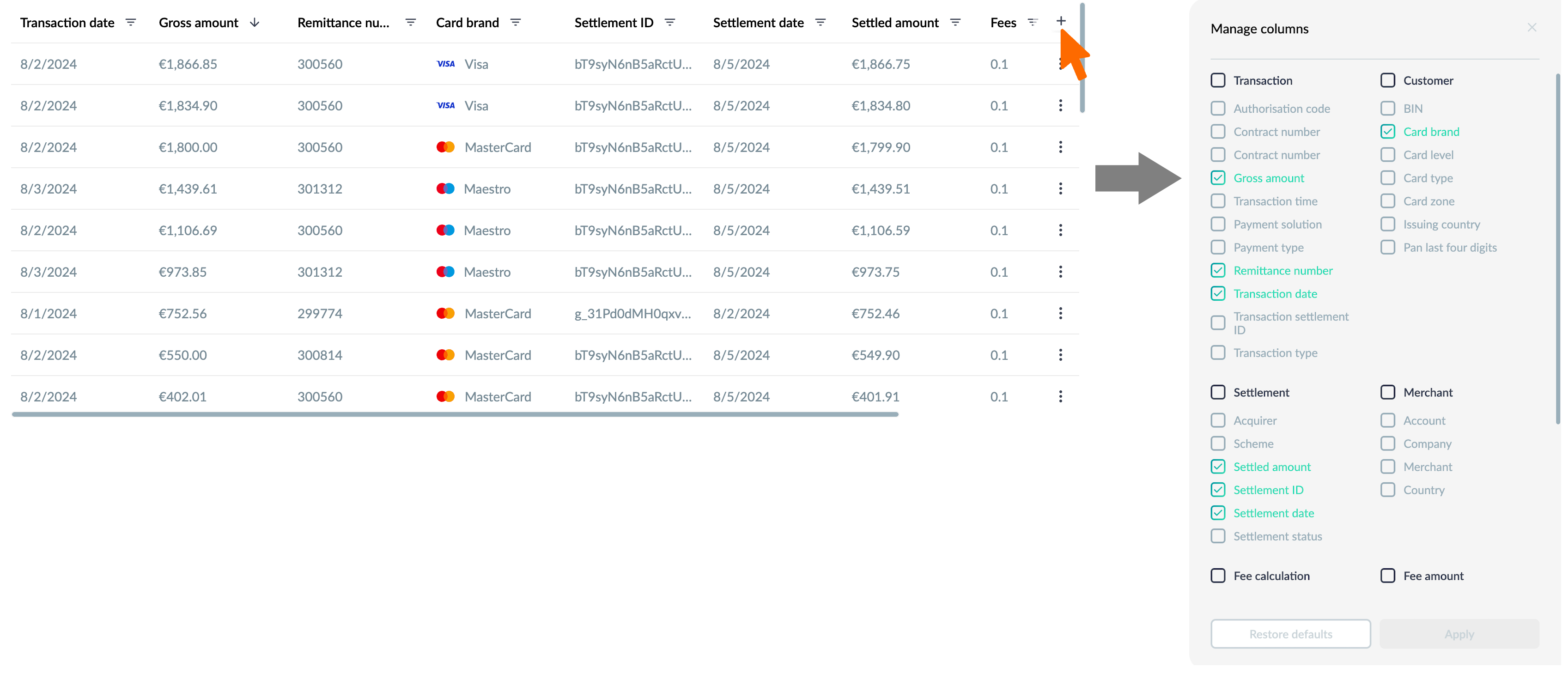Image resolution: width=1568 pixels, height=674 pixels.
Task: Enable the Payment solution column
Action: 1218,224
